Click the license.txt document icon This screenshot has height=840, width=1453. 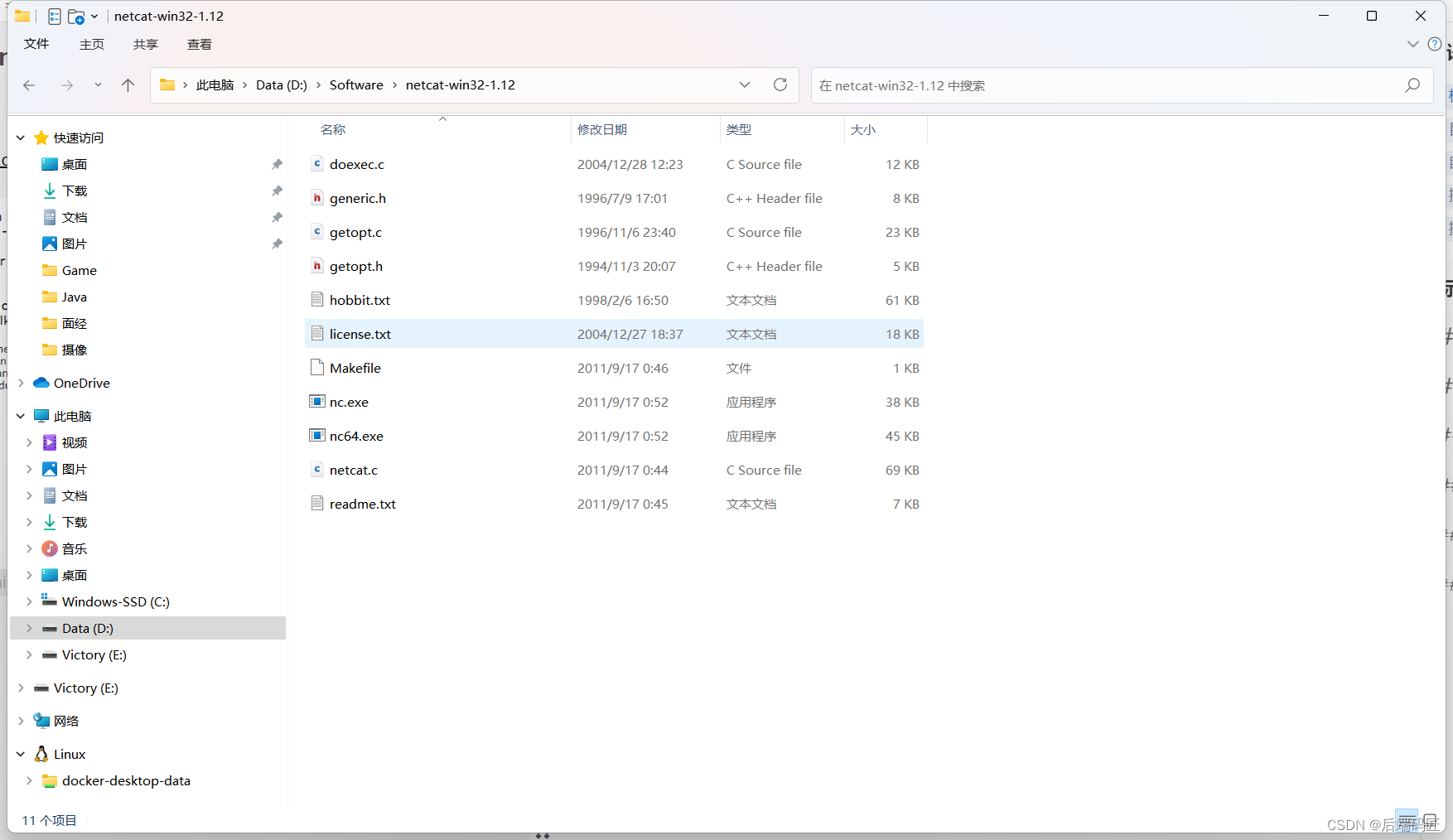point(316,334)
